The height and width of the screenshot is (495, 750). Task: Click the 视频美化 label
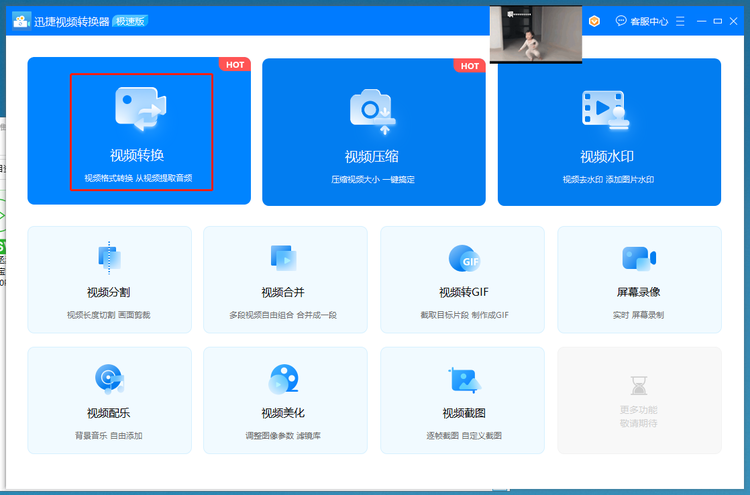[x=283, y=413]
